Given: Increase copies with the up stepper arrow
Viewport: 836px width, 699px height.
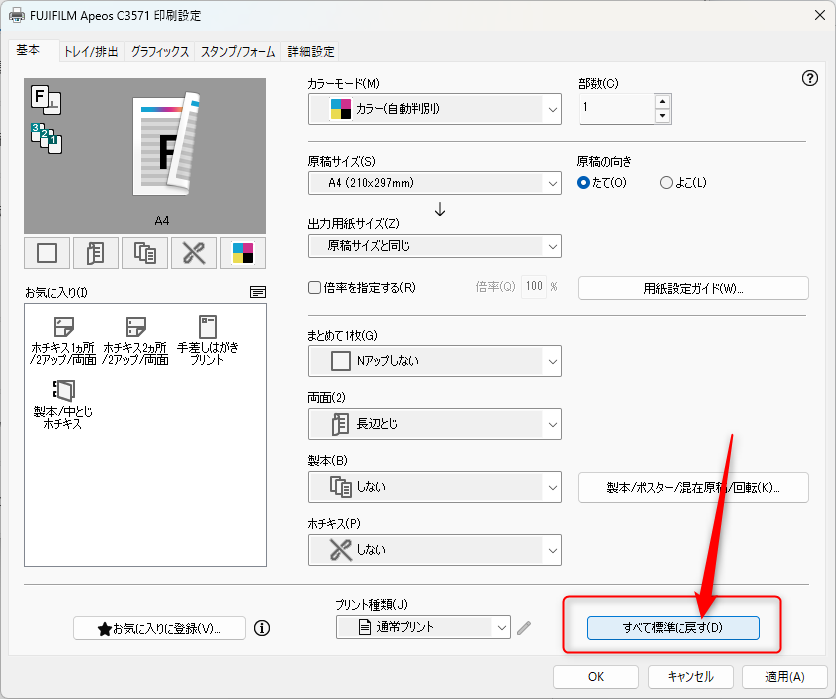Looking at the screenshot, I should (x=662, y=100).
